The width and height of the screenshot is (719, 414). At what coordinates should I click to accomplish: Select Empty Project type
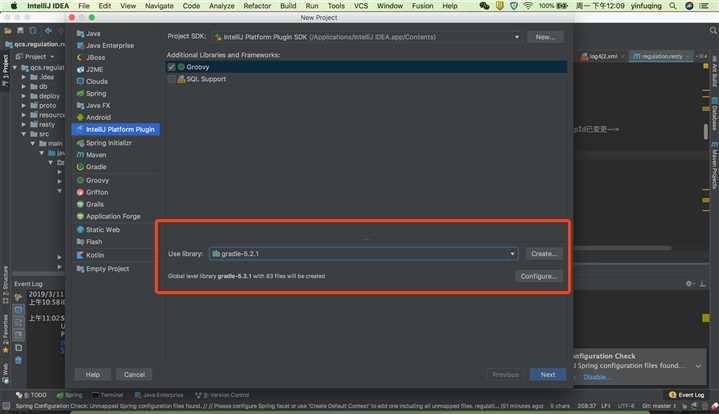click(x=107, y=269)
